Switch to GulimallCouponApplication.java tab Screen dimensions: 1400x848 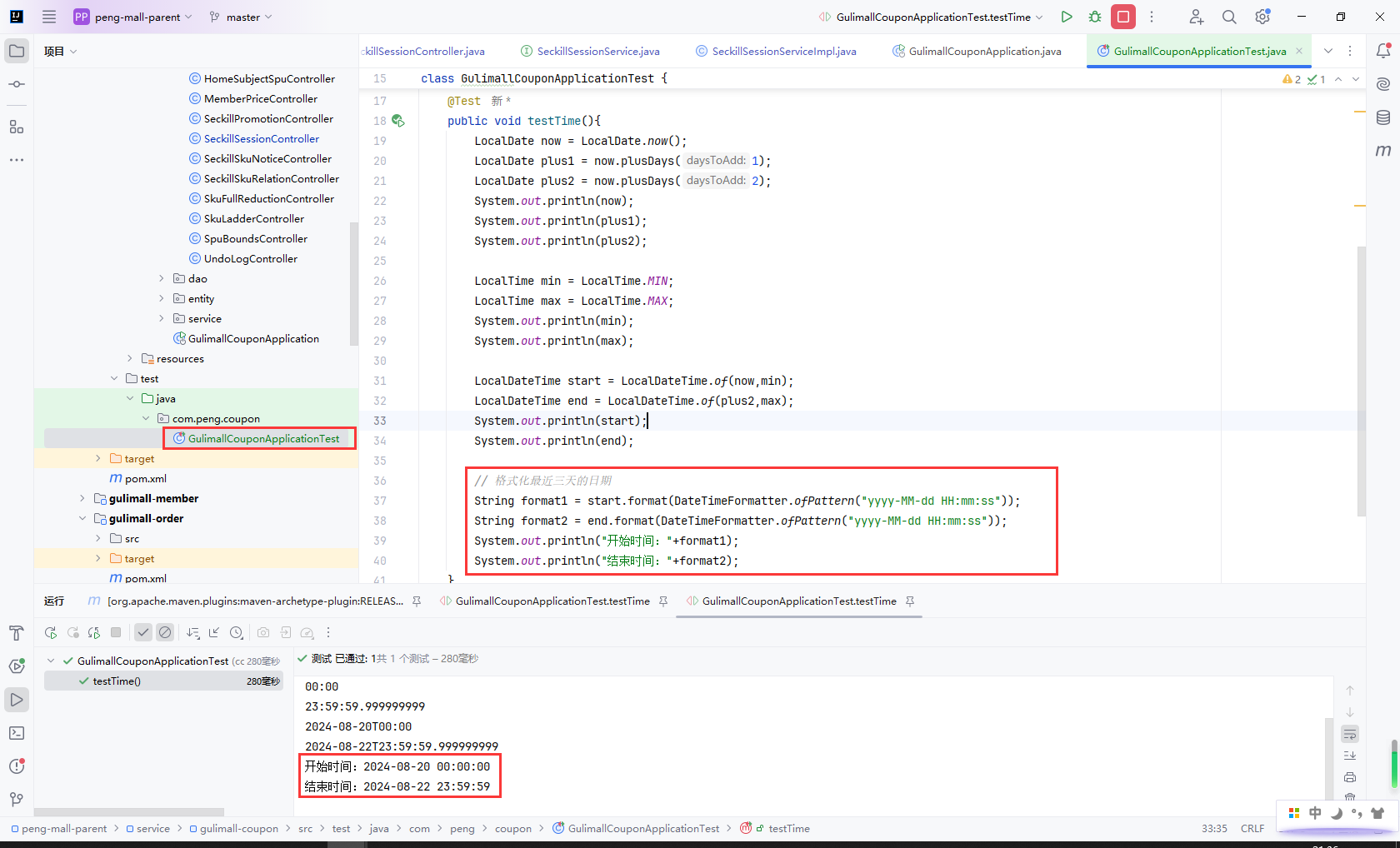click(x=977, y=51)
